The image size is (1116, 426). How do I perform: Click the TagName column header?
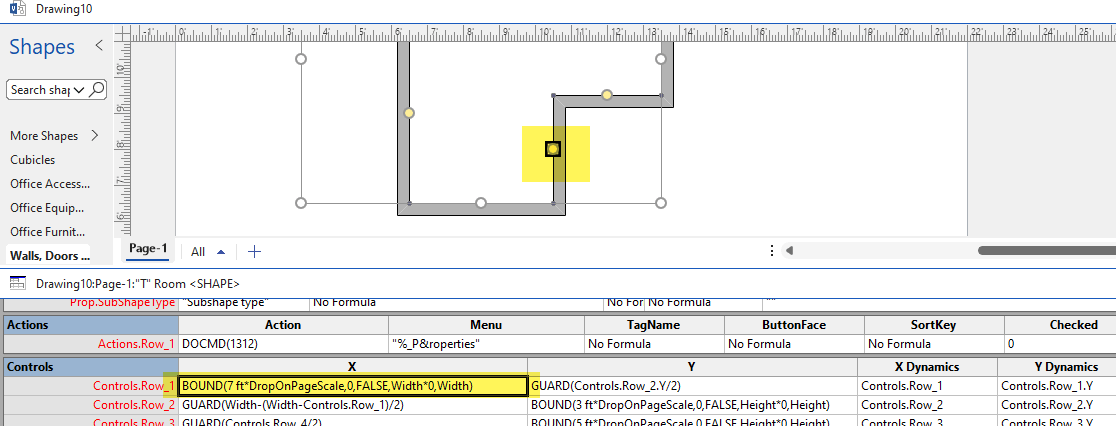(x=654, y=325)
